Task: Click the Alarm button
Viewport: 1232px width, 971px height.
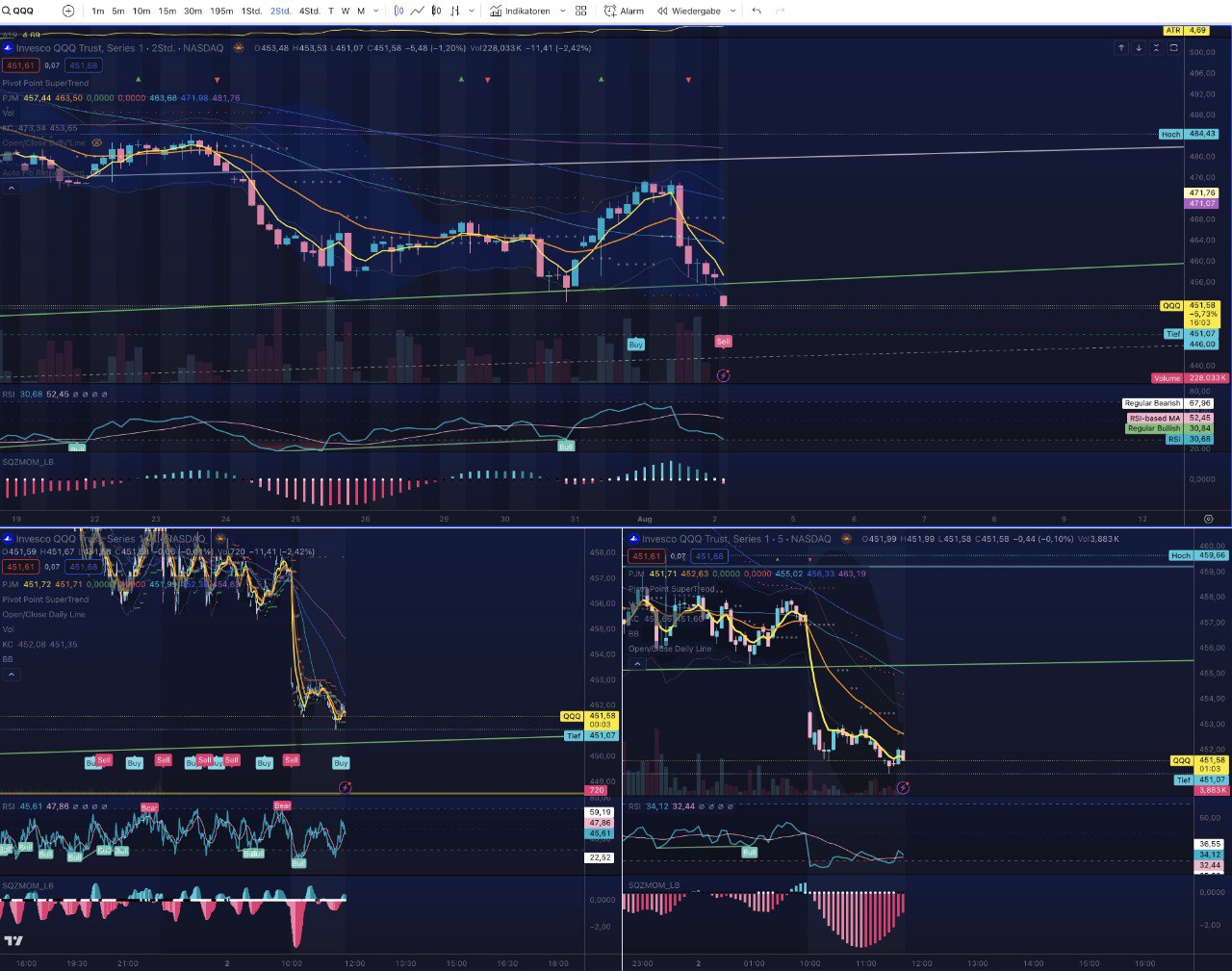Action: pos(624,11)
